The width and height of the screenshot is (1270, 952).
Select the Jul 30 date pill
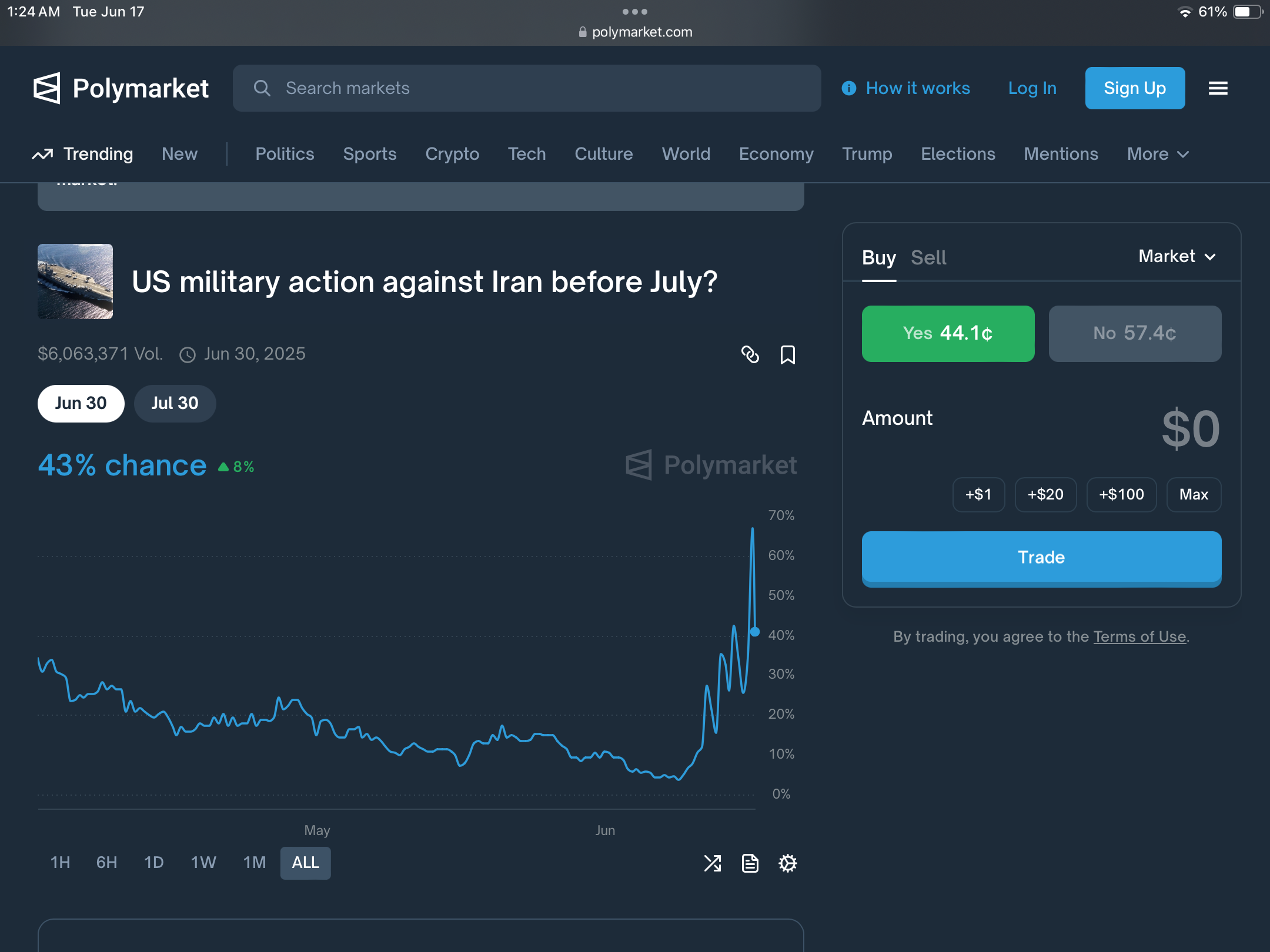(x=175, y=404)
